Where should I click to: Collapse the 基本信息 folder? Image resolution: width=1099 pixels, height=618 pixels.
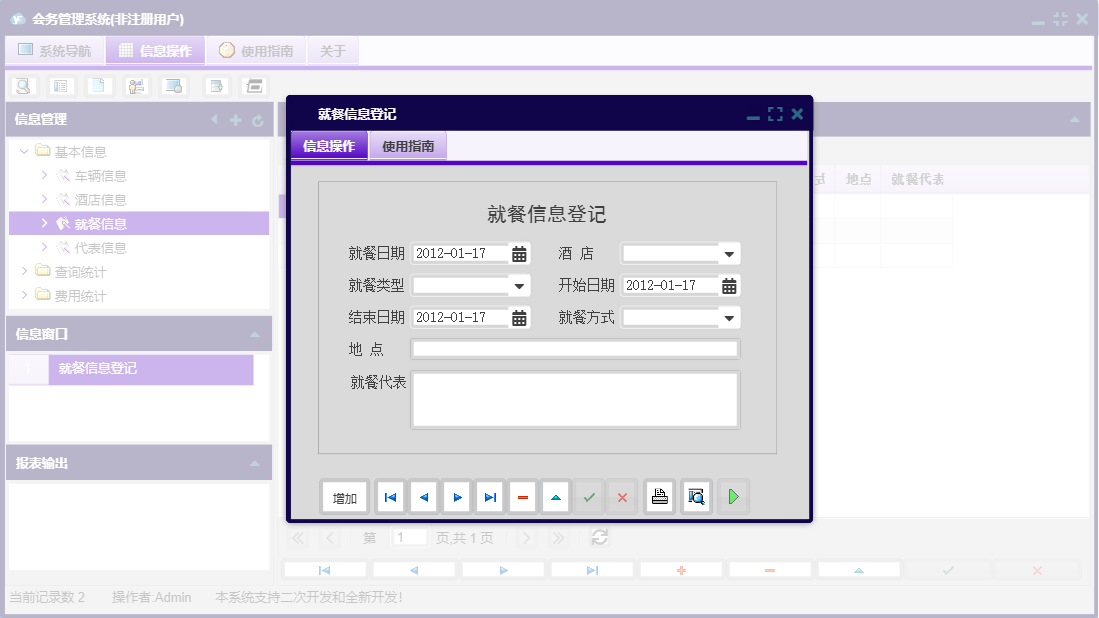(23, 151)
